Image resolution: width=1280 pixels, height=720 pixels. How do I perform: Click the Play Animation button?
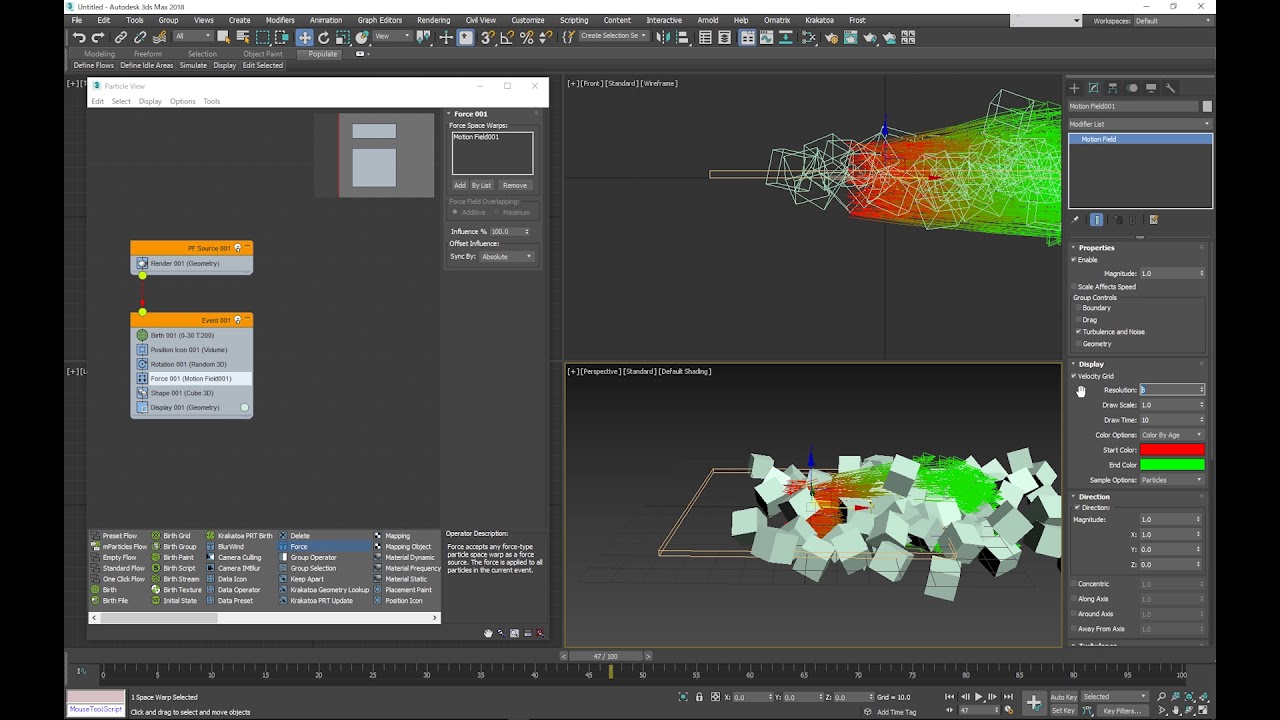[979, 697]
